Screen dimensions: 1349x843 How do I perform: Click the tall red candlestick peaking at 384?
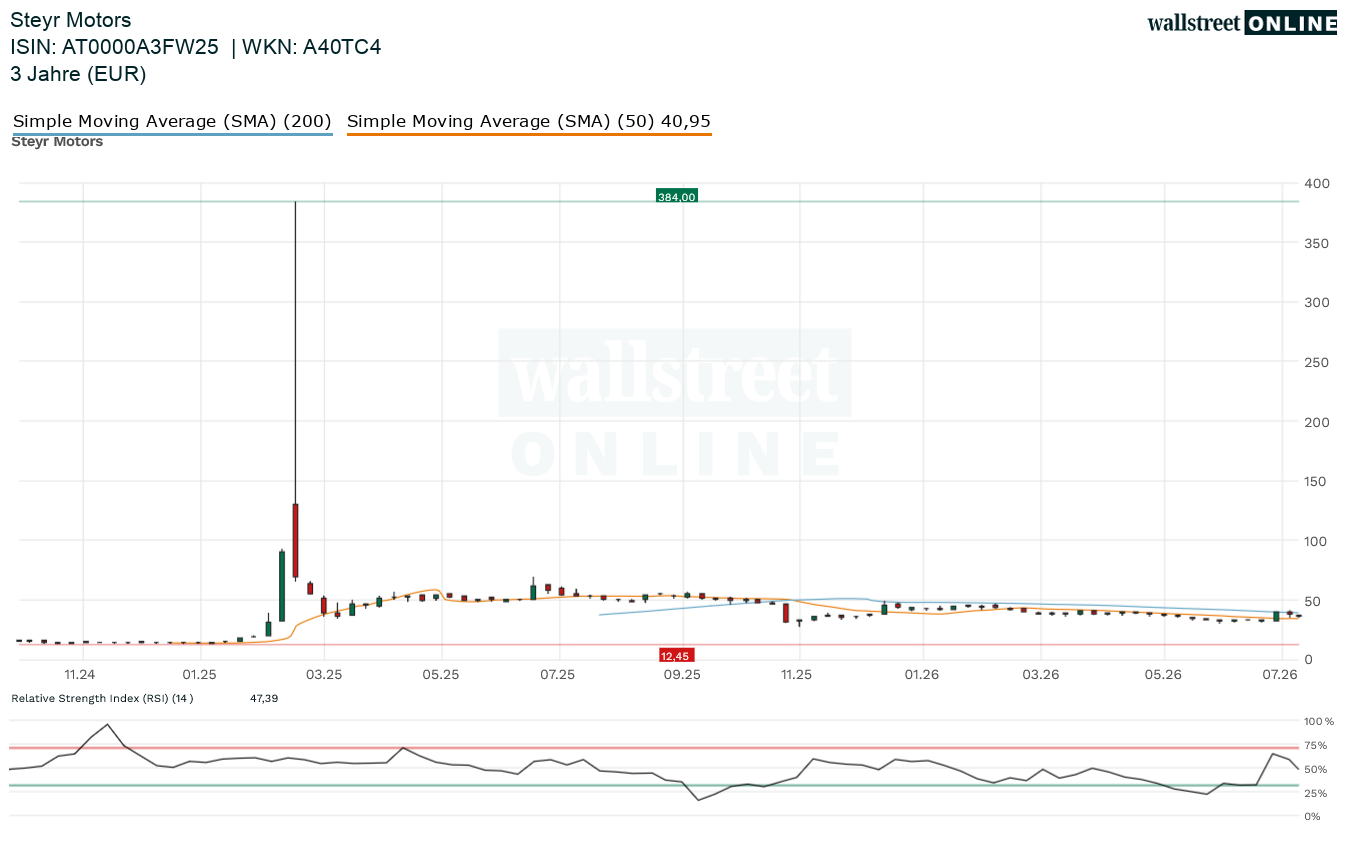(295, 540)
